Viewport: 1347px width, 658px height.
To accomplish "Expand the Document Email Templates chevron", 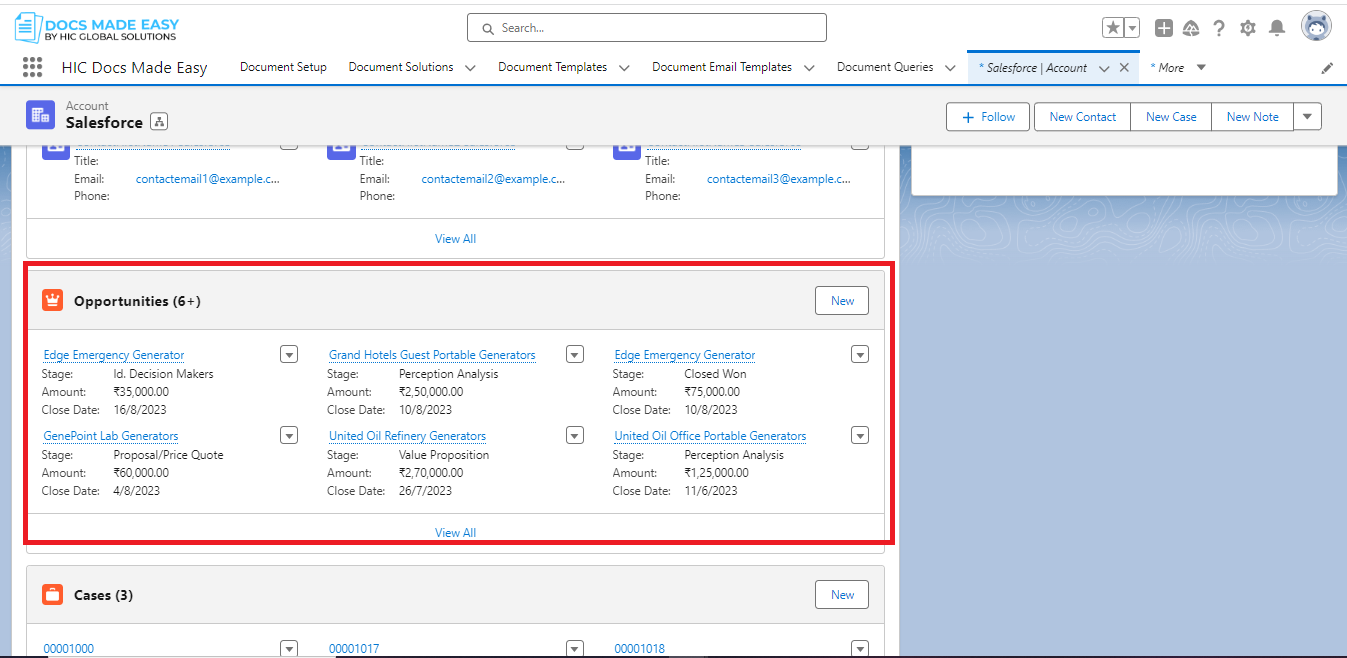I will pyautogui.click(x=809, y=68).
